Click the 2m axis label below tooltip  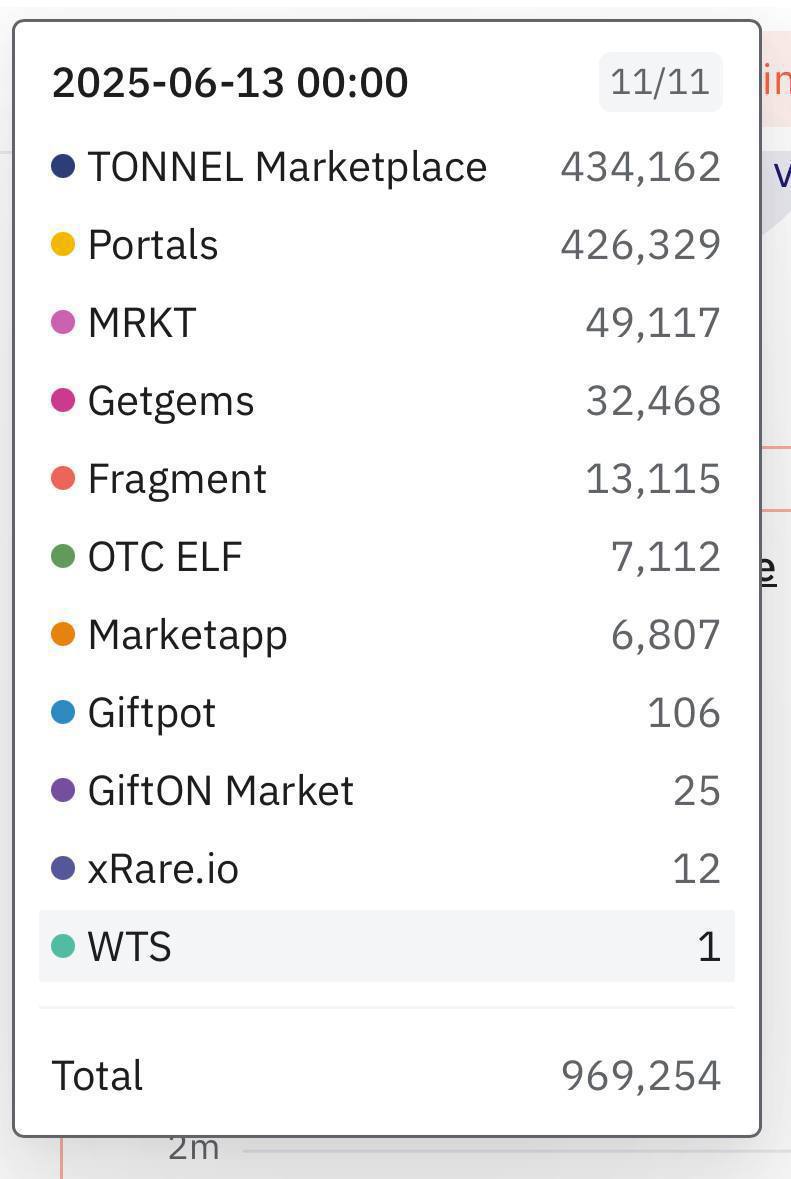click(x=193, y=1148)
